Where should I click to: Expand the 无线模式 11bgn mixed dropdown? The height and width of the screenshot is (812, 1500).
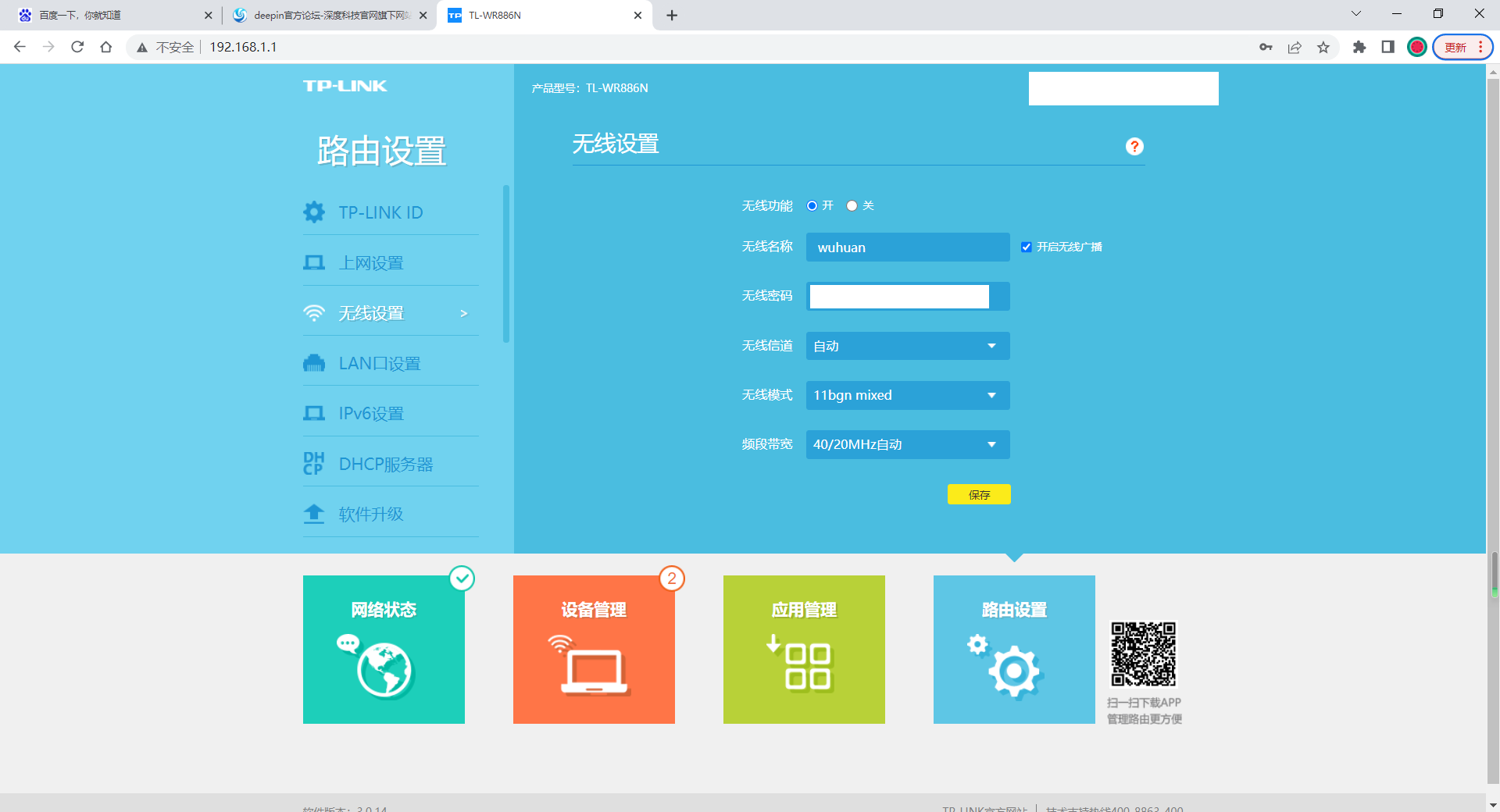[x=907, y=395]
